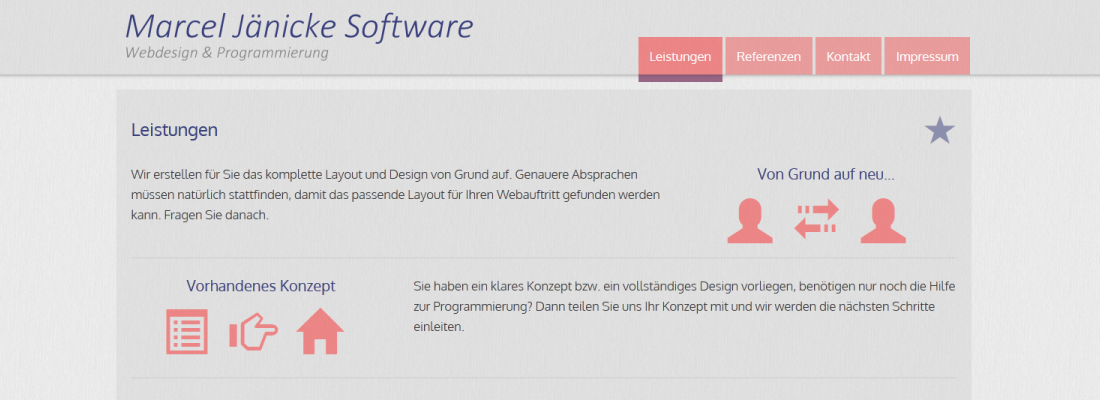Click the paragraph starting 'Wir erstellen für Sie'
This screenshot has height=400, width=1100.
(395, 194)
